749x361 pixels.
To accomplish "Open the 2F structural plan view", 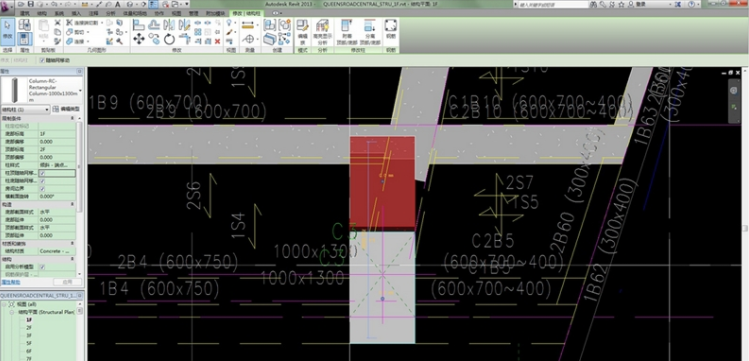I will point(29,328).
